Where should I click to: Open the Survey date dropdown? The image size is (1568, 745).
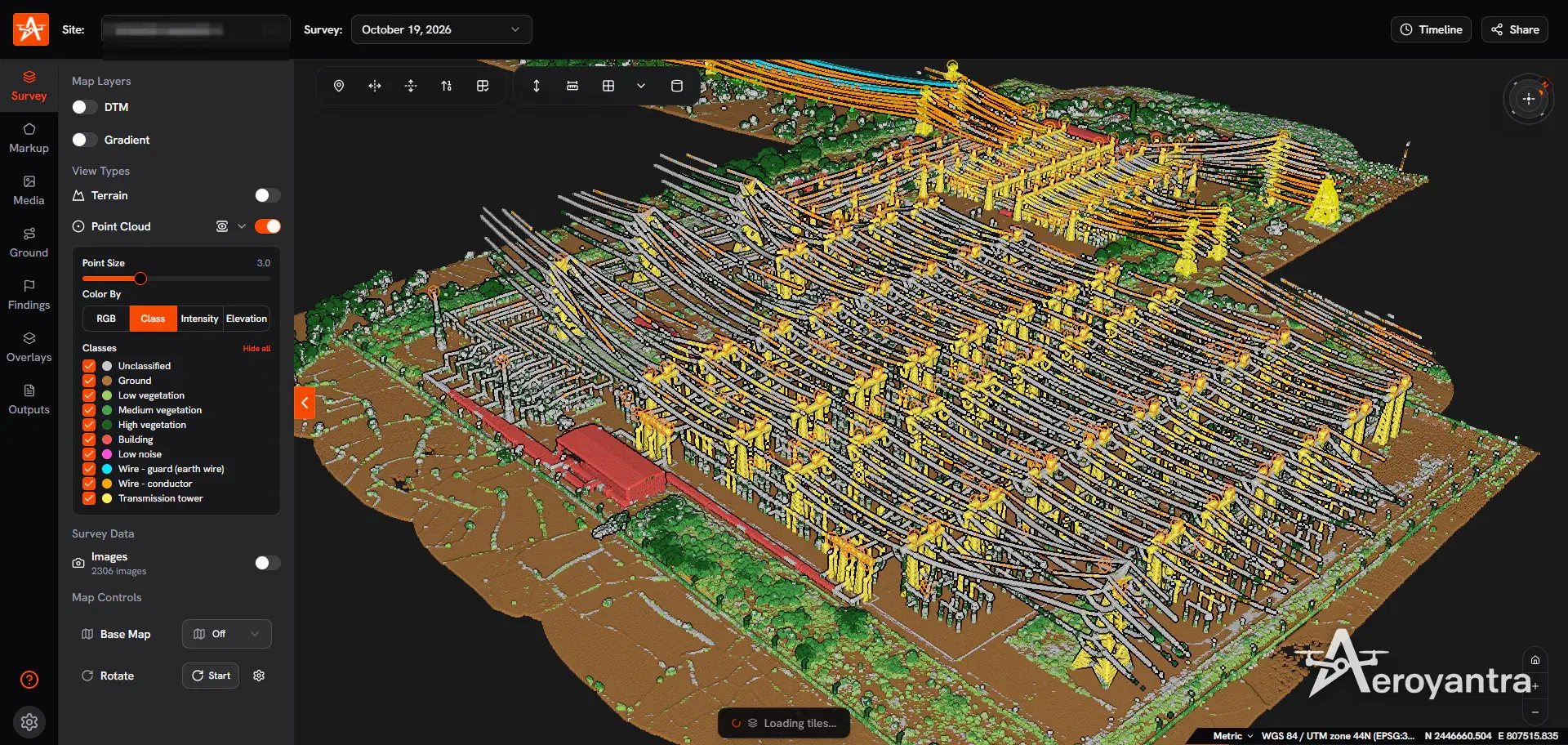click(x=441, y=29)
